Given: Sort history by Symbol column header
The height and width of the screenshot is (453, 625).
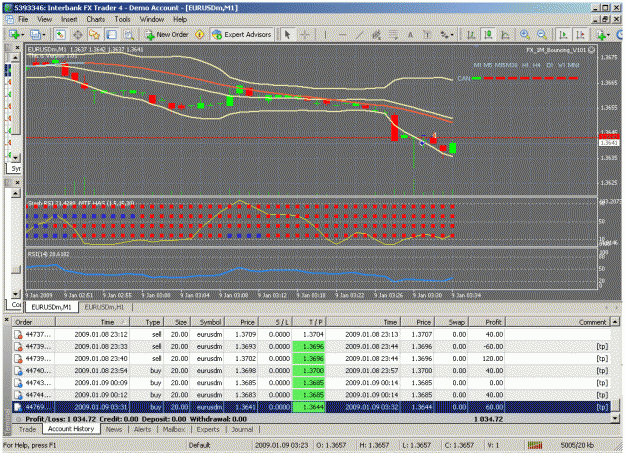Looking at the screenshot, I should [208, 322].
